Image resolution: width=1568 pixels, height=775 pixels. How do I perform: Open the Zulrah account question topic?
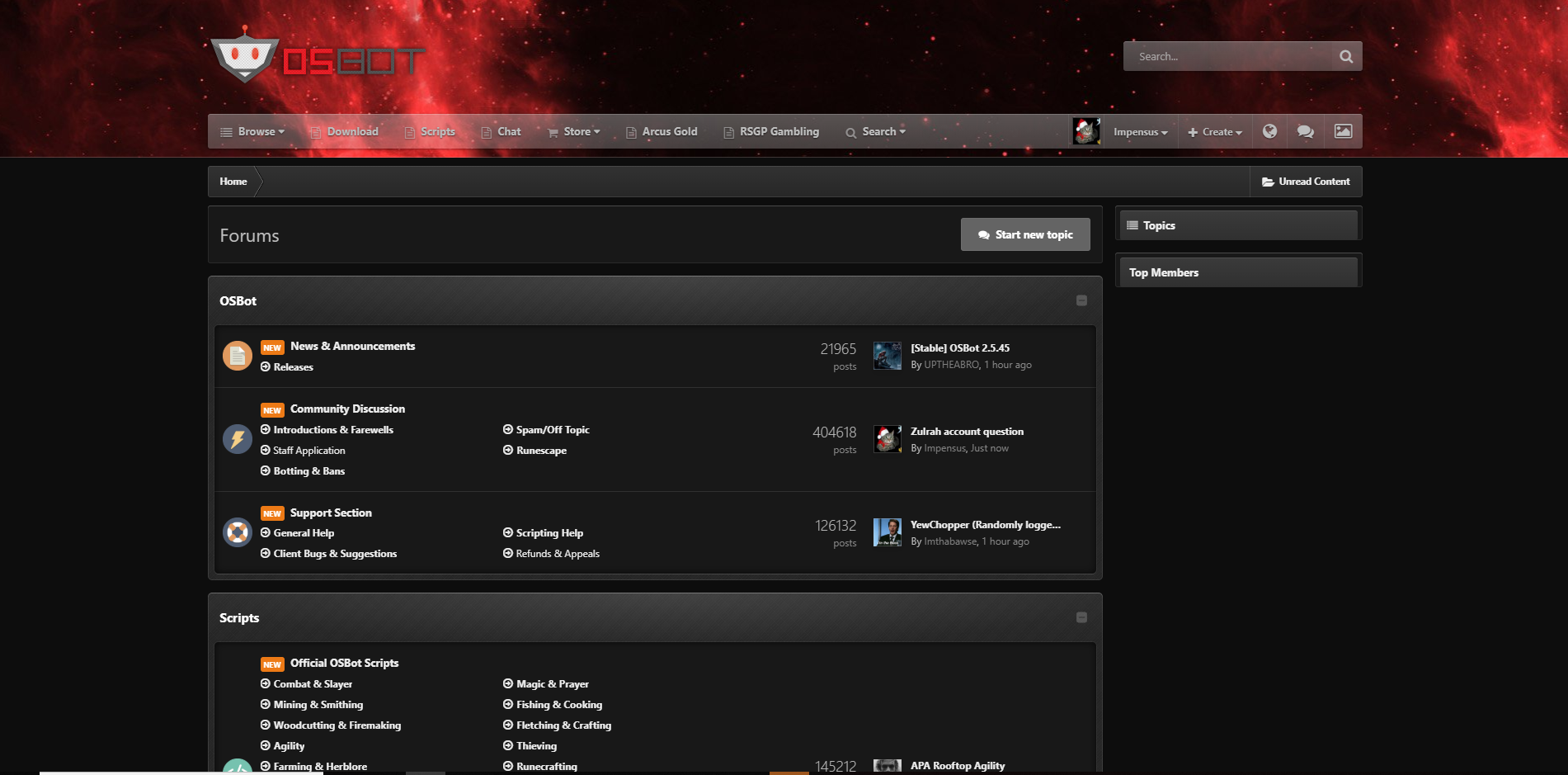[967, 432]
